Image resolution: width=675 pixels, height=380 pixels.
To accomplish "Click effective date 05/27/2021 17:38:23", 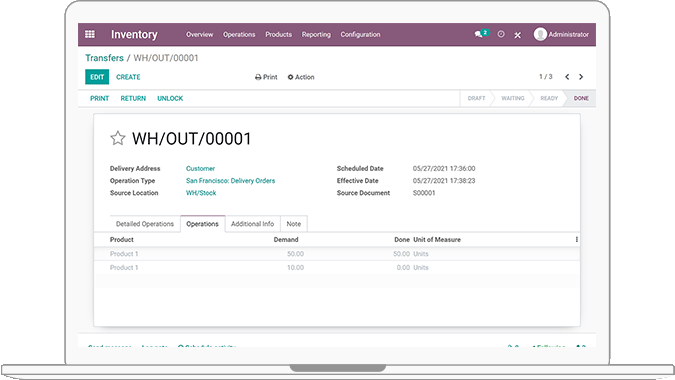I will pyautogui.click(x=444, y=181).
